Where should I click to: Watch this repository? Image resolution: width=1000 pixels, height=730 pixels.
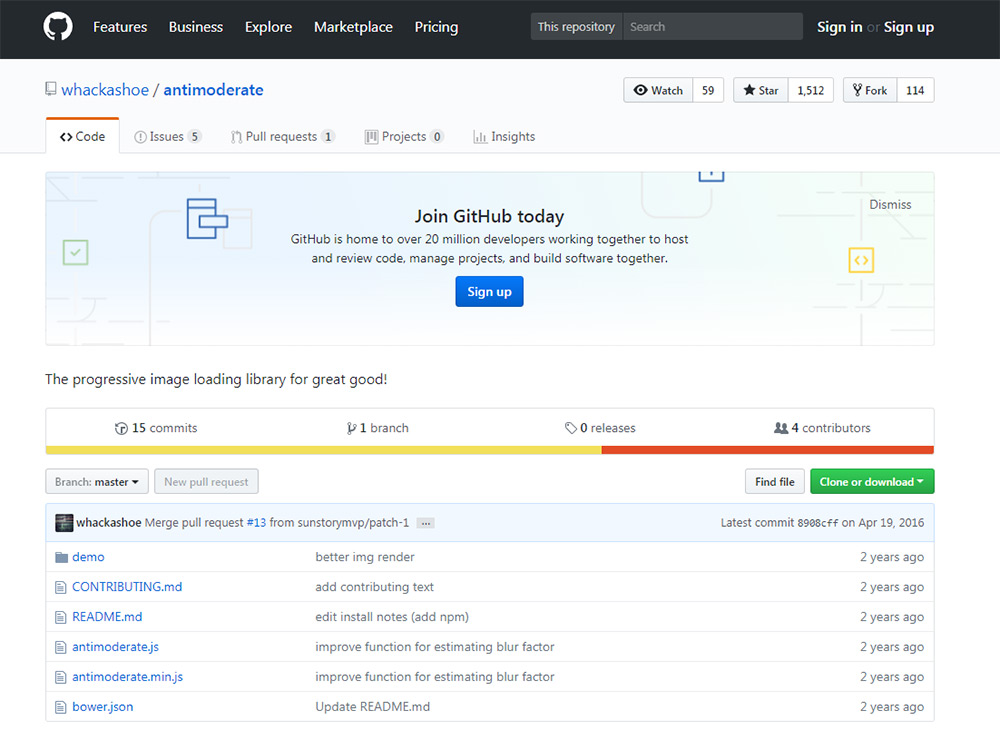point(658,90)
